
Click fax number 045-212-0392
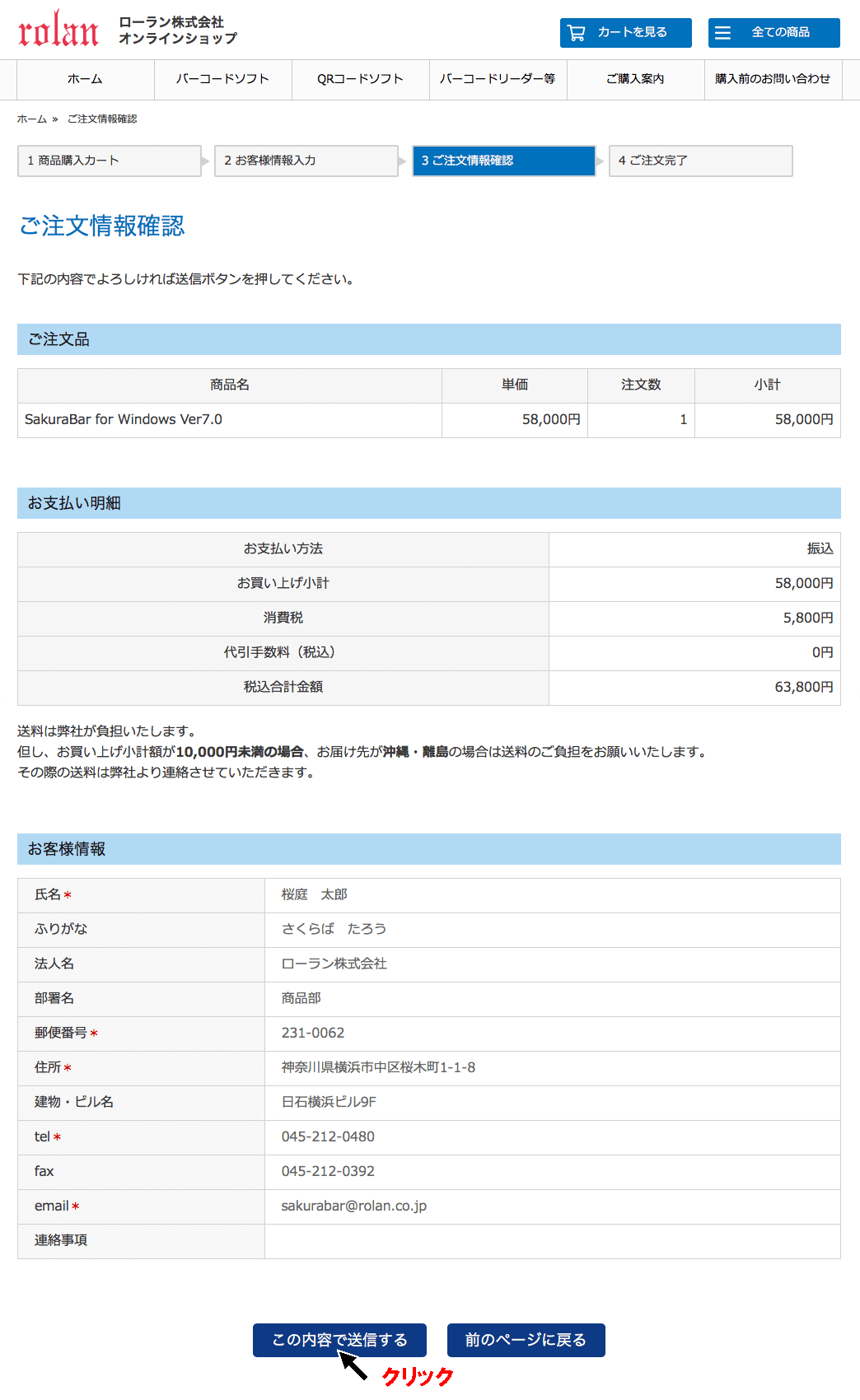point(328,1171)
